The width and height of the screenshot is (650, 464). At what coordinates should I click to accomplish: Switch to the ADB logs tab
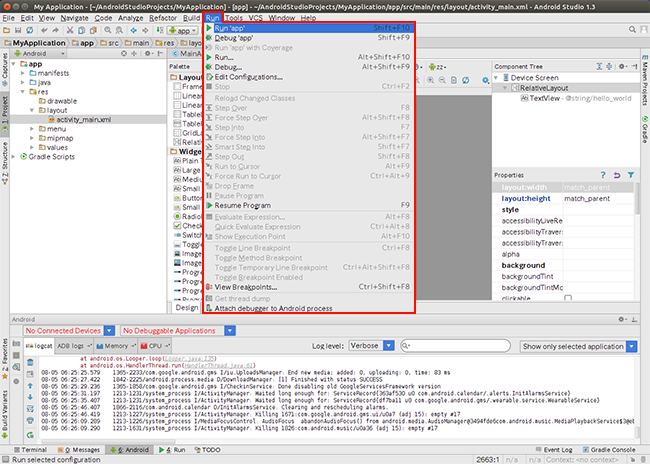74,346
